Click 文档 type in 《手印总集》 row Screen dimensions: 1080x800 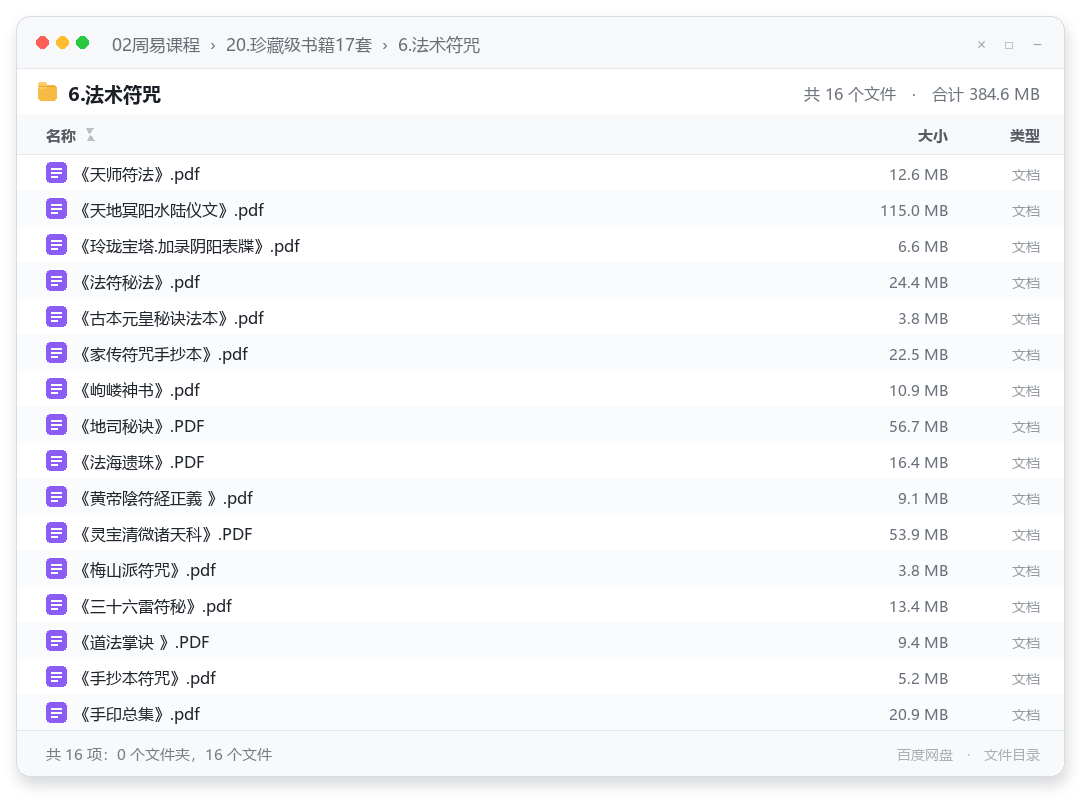pos(1026,715)
